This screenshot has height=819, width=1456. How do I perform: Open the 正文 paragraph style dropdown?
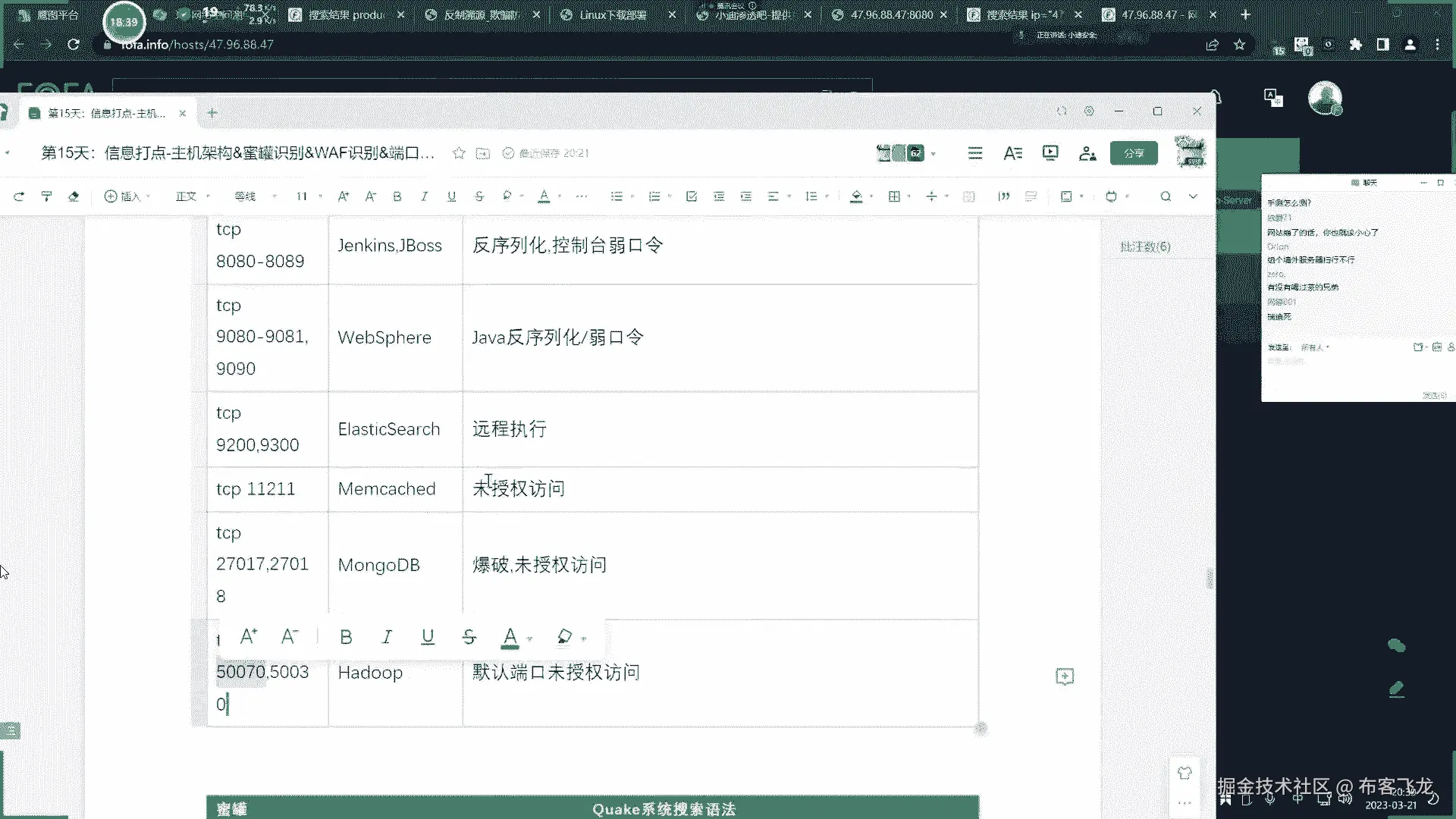(192, 196)
